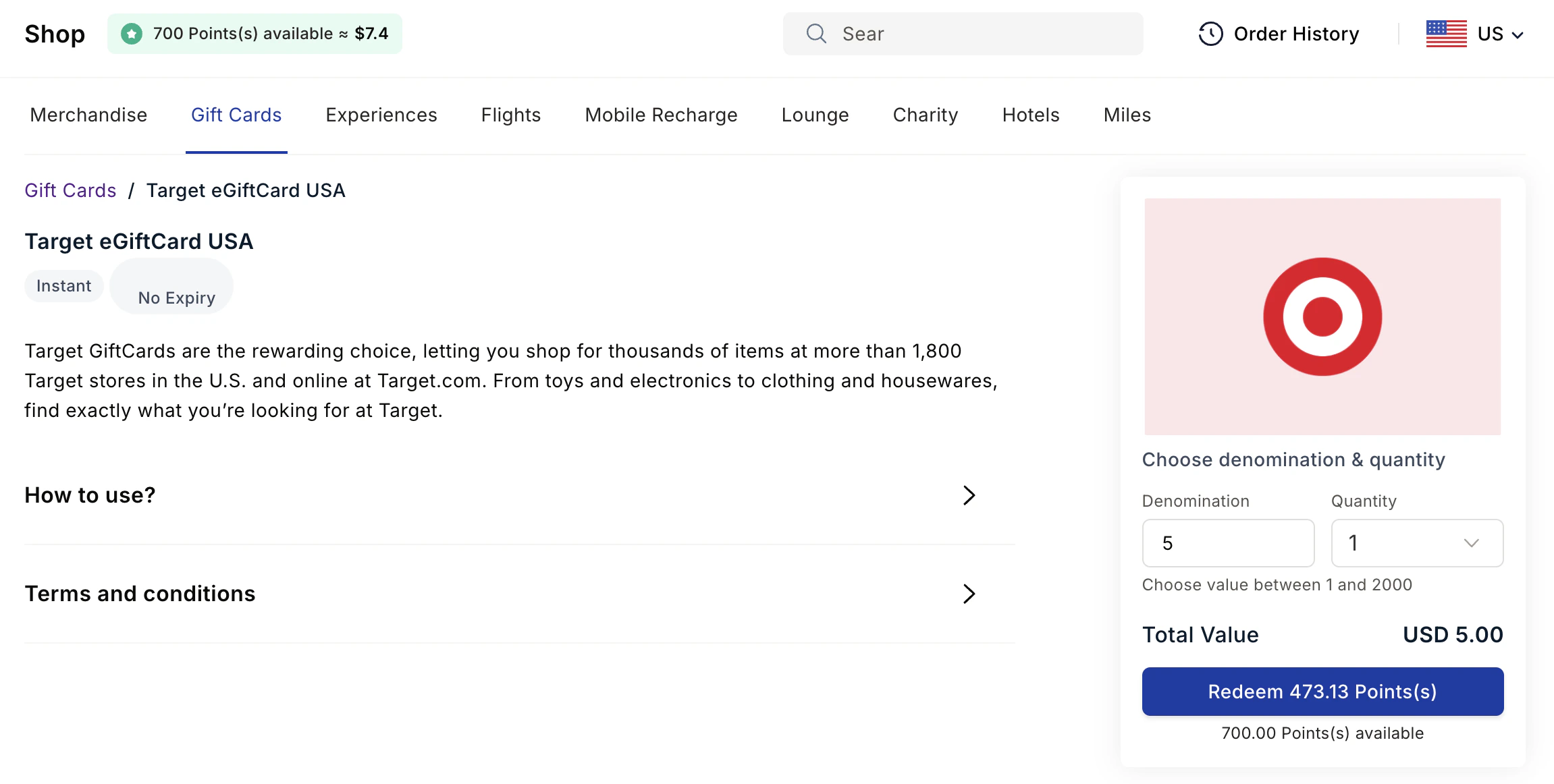Viewport: 1554px width, 784px height.
Task: Click the Shop title
Action: 55,34
